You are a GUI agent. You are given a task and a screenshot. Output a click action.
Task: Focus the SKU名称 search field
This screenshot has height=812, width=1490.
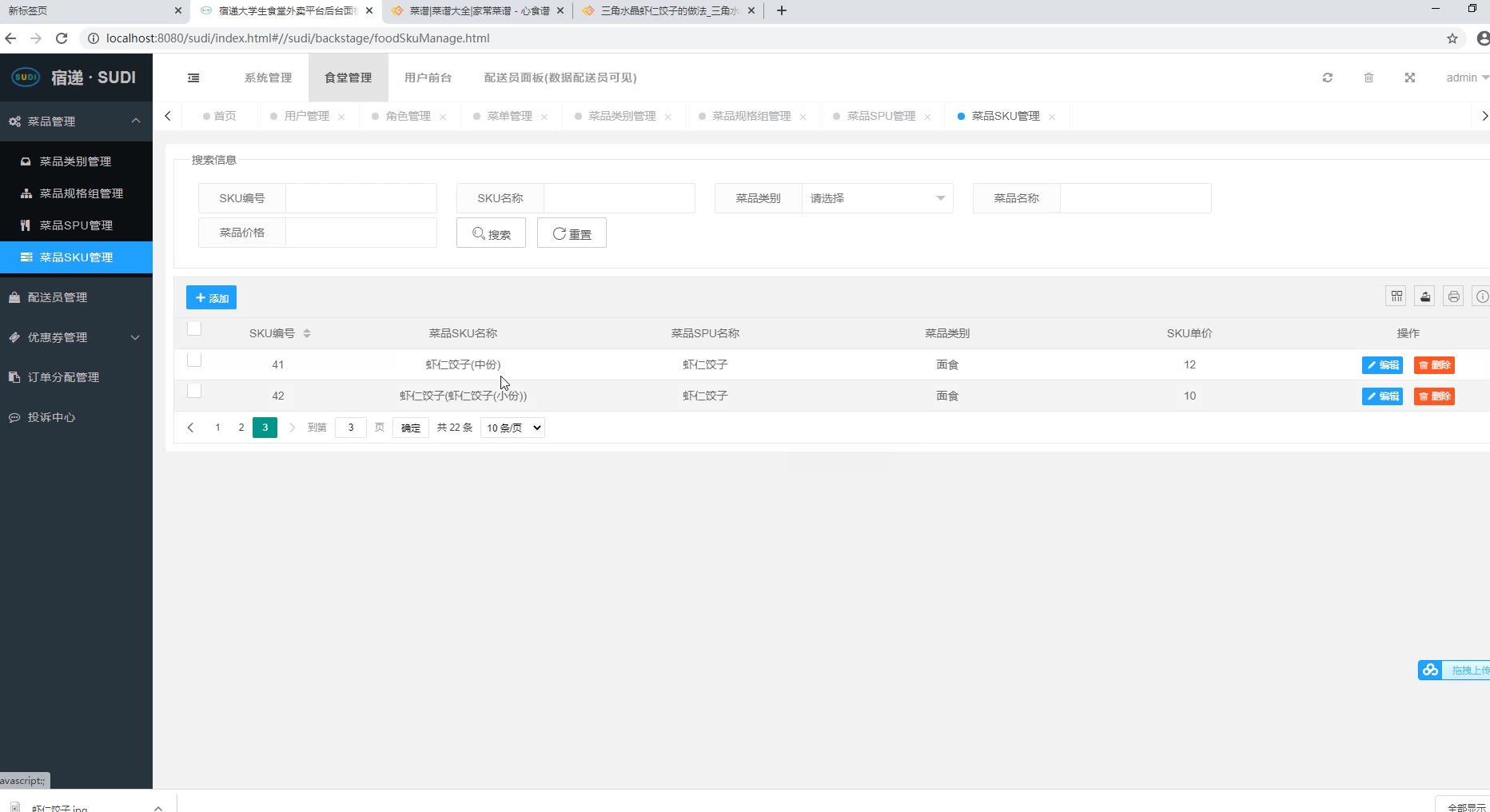pos(620,198)
